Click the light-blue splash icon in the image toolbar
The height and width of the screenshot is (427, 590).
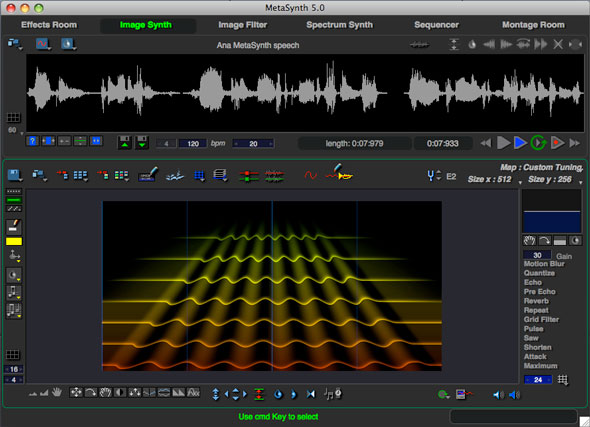175,175
